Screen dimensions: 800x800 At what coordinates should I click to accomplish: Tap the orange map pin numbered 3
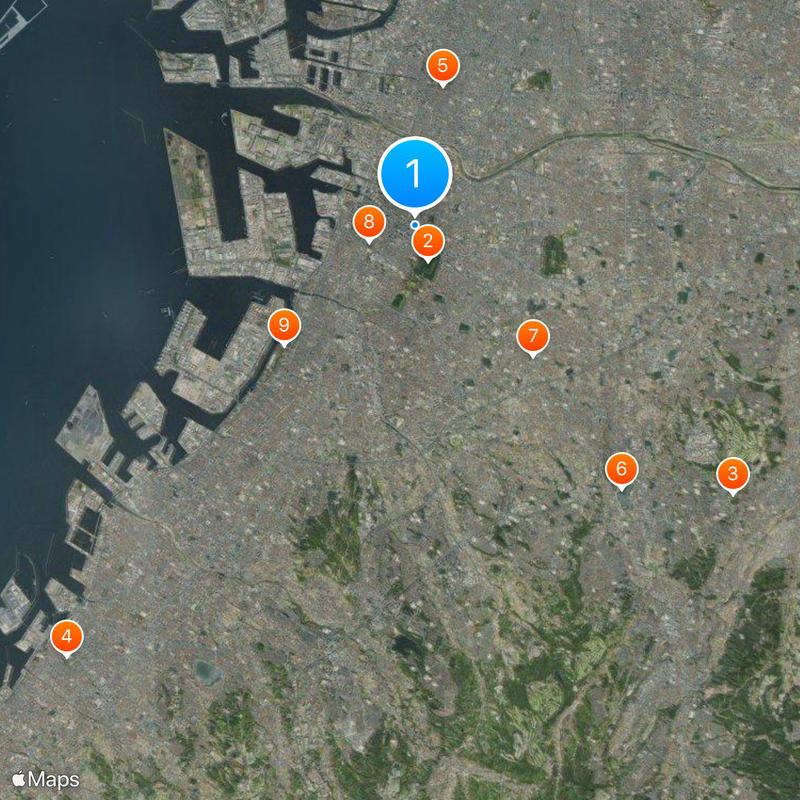tap(733, 474)
